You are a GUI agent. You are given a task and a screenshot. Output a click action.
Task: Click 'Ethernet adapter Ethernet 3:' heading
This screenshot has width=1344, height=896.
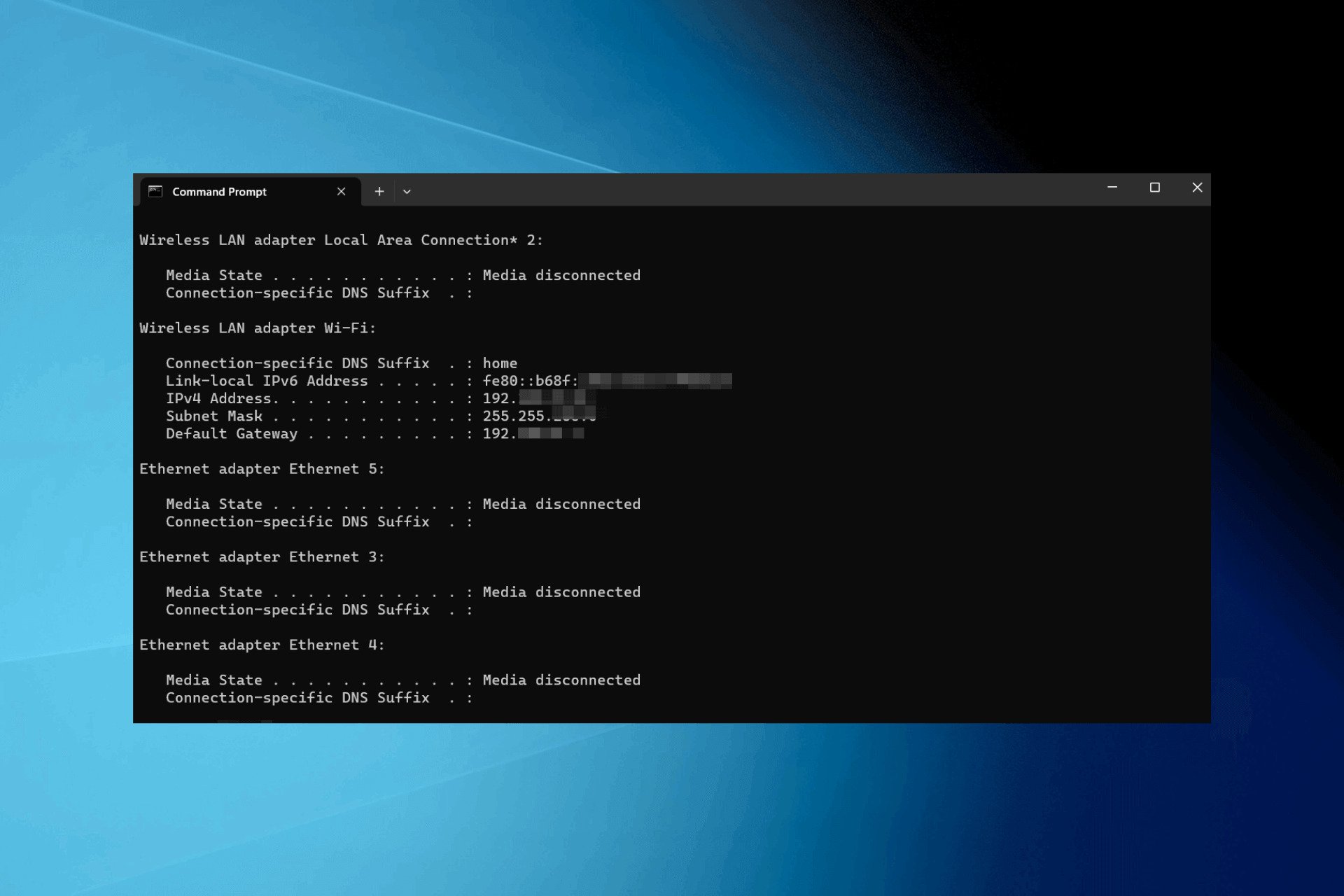click(262, 557)
